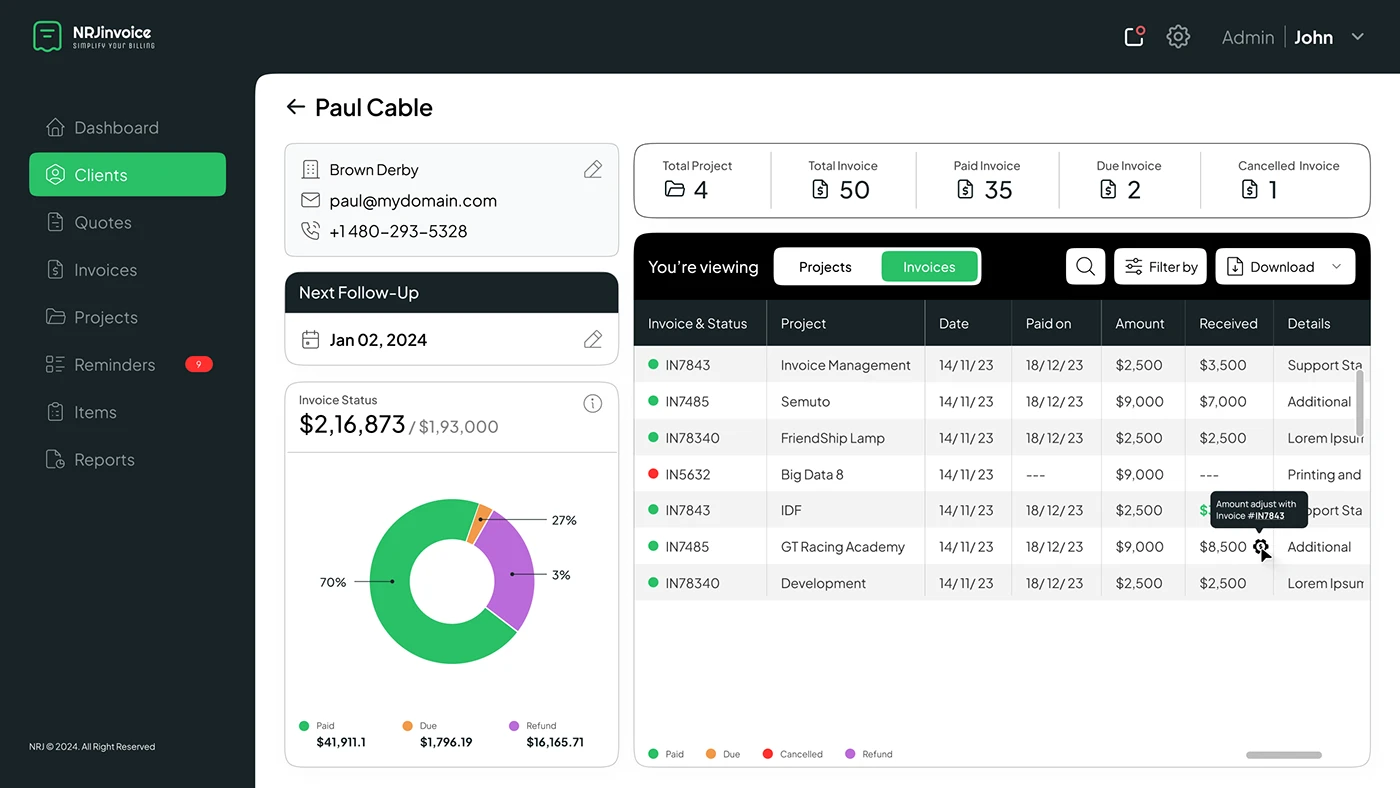Edit the Next Follow-Up date
This screenshot has width=1400, height=788.
tap(593, 340)
